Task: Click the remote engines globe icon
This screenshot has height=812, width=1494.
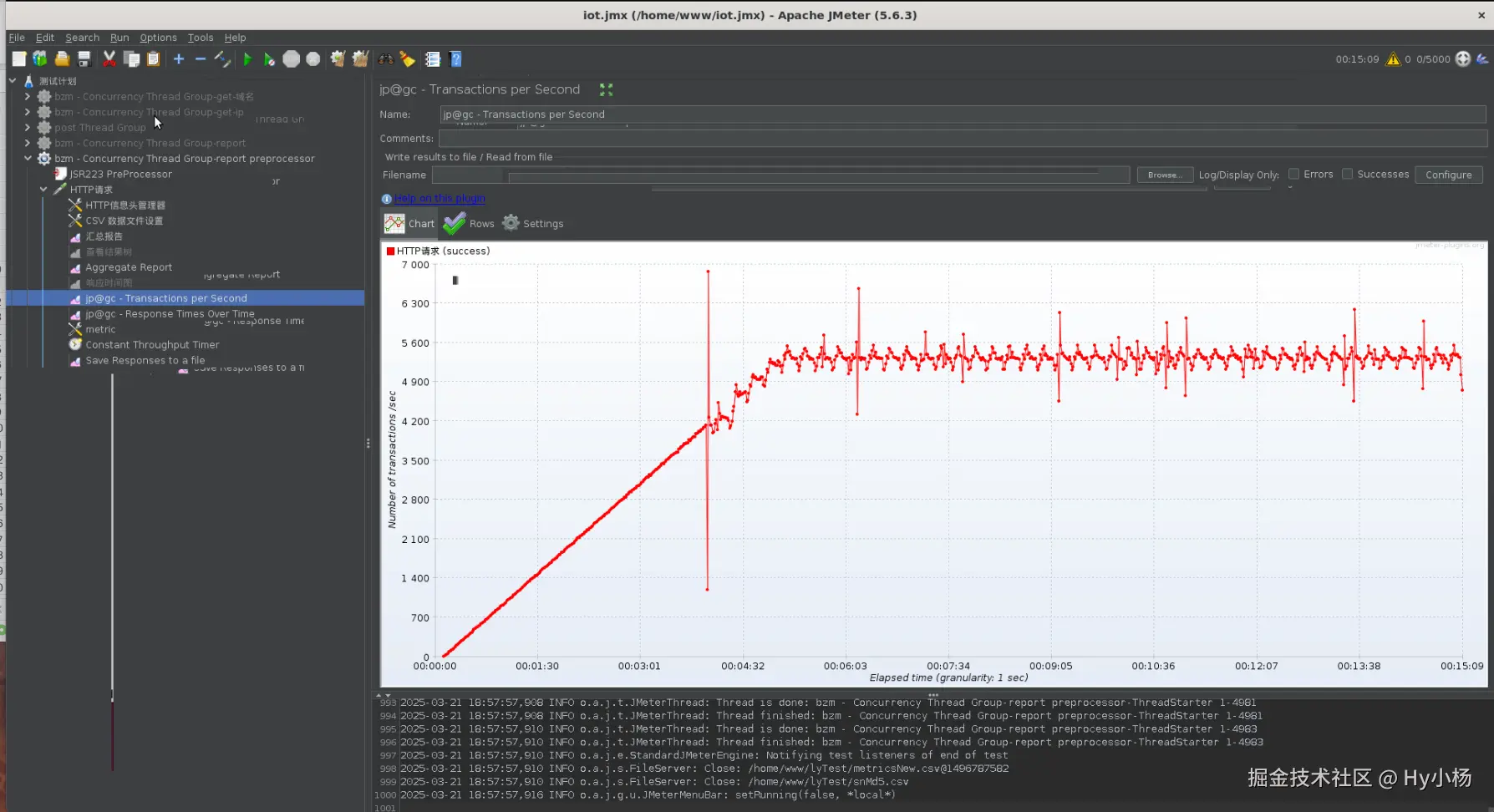Action: click(x=1463, y=58)
